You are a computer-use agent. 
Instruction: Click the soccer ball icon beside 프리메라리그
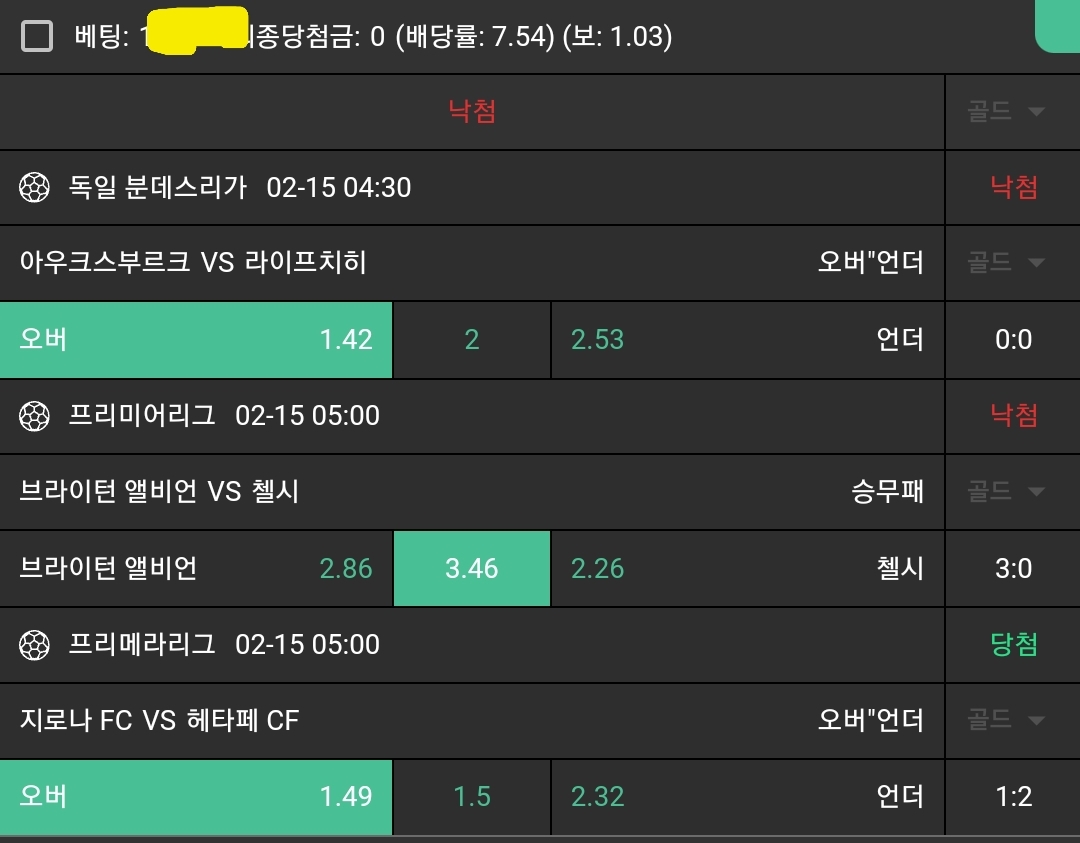[x=35, y=644]
